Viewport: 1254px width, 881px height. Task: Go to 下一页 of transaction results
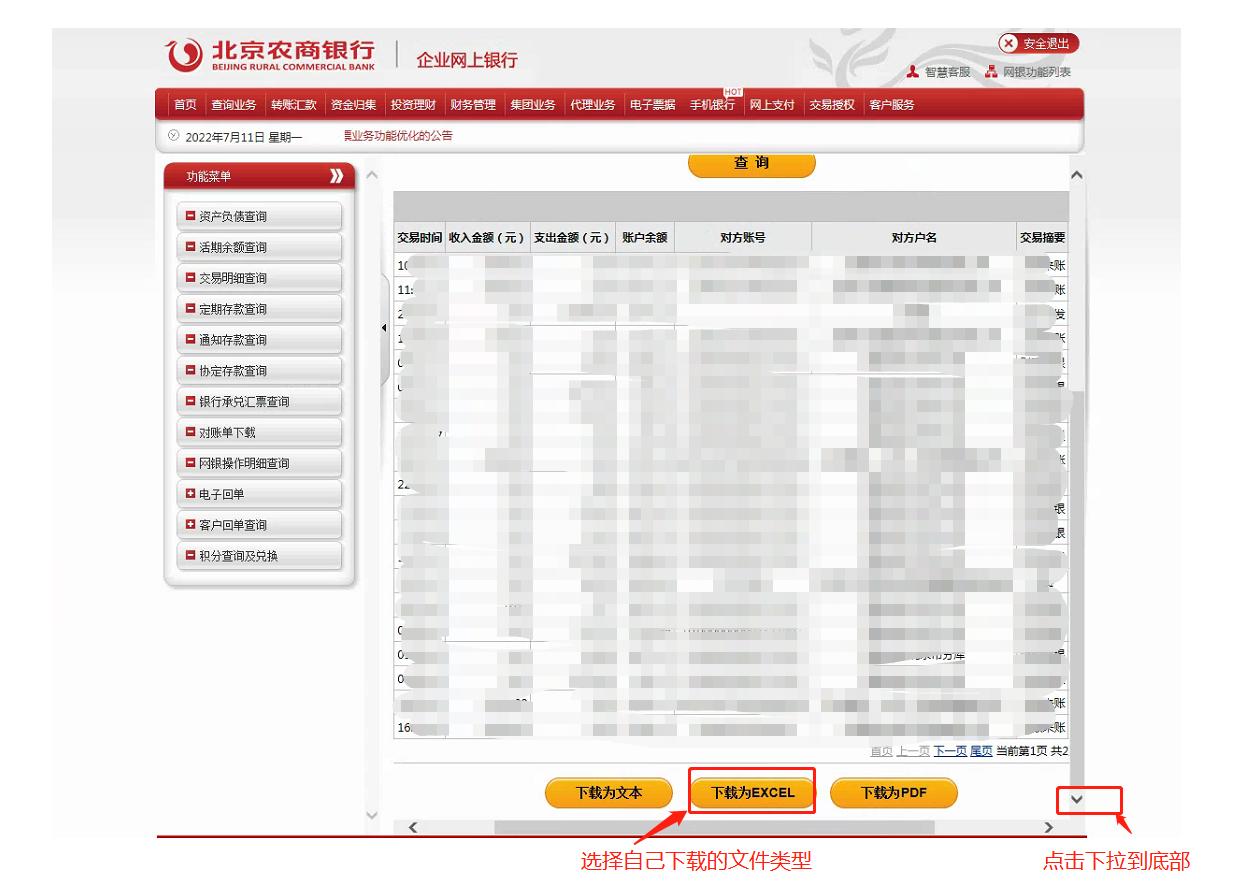pyautogui.click(x=950, y=751)
